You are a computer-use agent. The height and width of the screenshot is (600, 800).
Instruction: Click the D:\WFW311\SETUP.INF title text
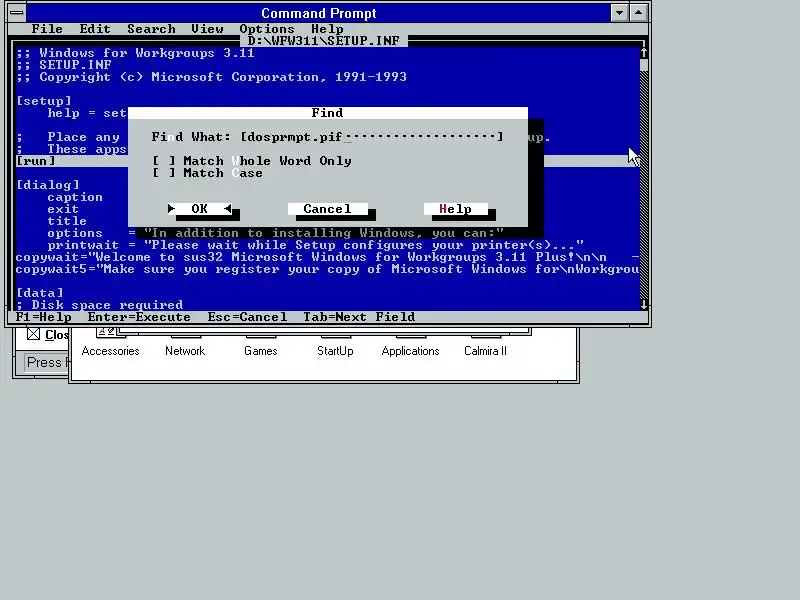click(x=323, y=41)
